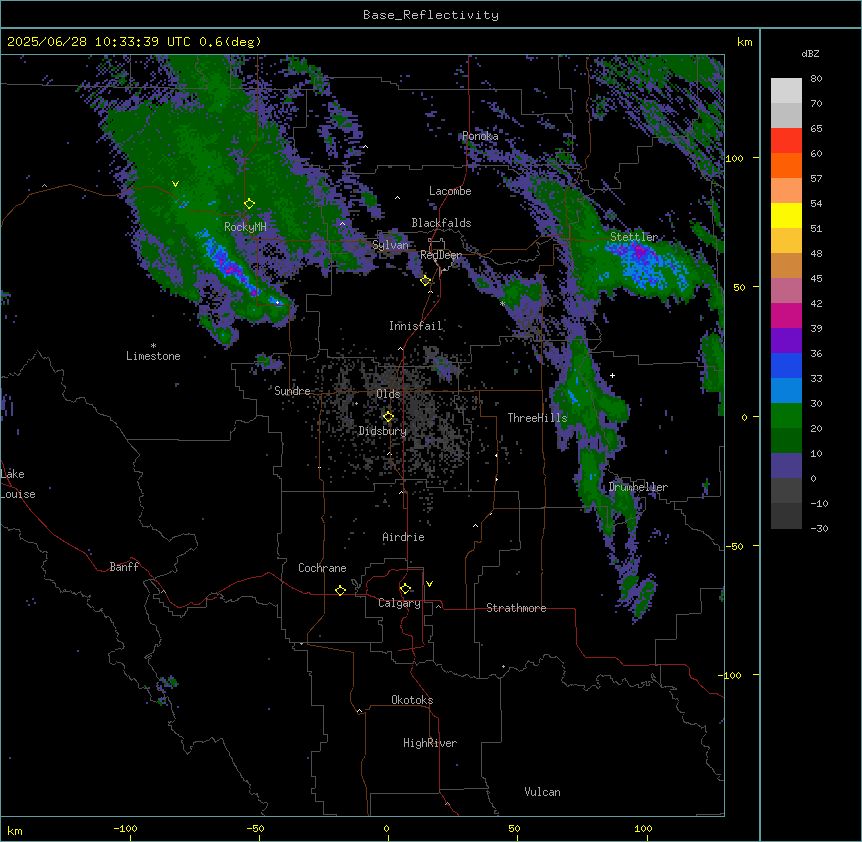Viewport: 862px width, 842px height.
Task: Select the magenta 39-42 dBZ legend swatch
Action: (786, 315)
